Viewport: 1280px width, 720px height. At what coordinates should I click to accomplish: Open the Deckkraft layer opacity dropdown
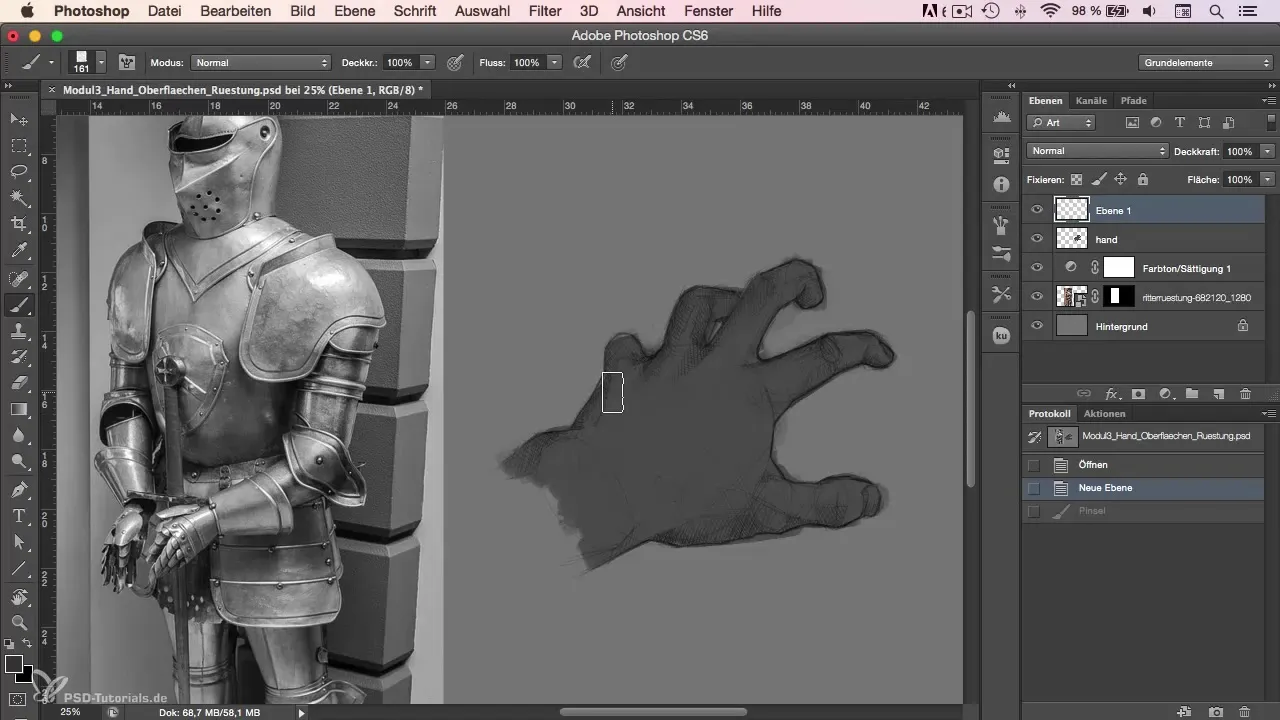click(1268, 151)
